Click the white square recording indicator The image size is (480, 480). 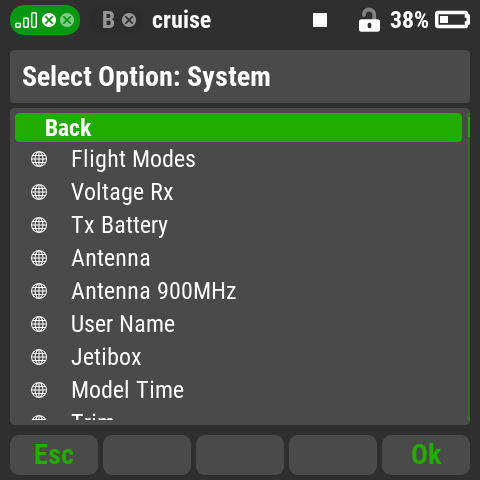click(320, 20)
